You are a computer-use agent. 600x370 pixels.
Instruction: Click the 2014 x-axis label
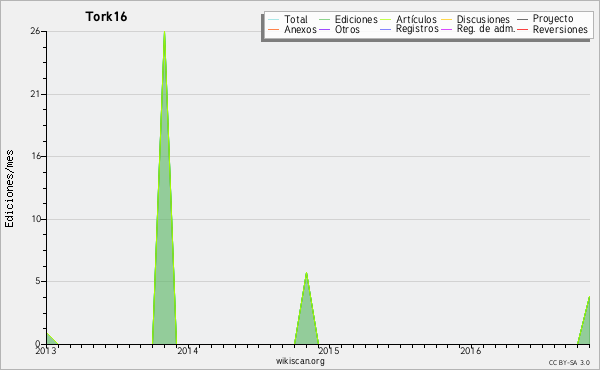coord(188,350)
